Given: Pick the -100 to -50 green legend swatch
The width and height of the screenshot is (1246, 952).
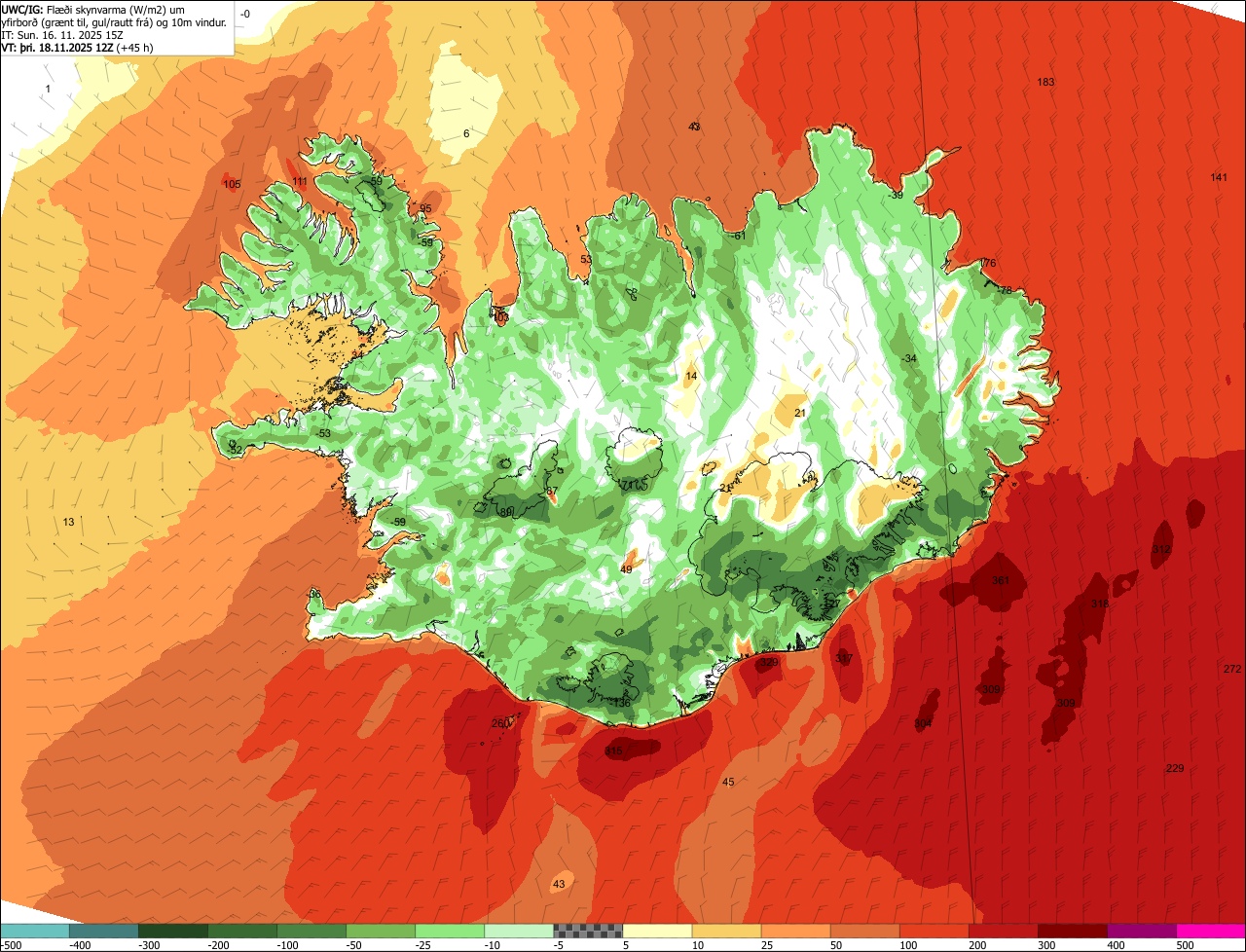Looking at the screenshot, I should 311,931.
